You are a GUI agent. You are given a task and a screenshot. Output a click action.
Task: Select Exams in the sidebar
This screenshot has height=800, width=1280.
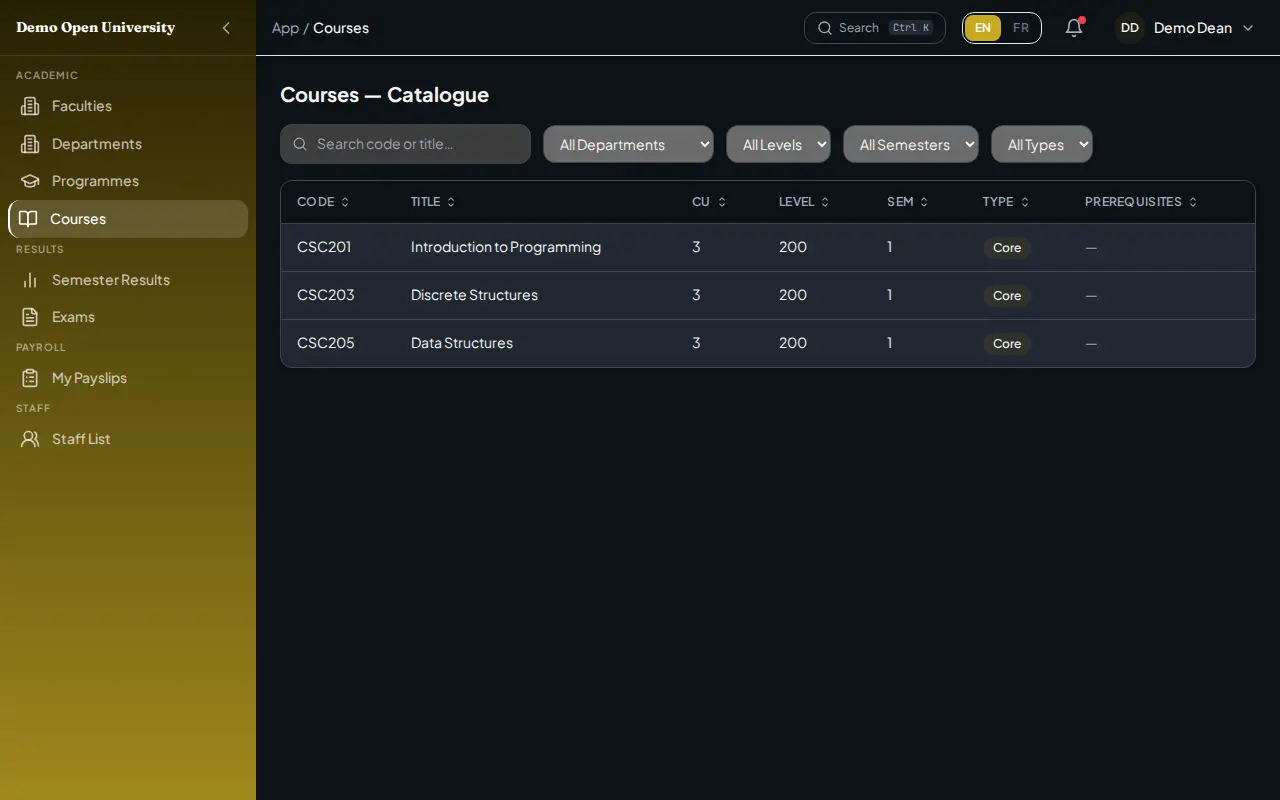pyautogui.click(x=128, y=317)
